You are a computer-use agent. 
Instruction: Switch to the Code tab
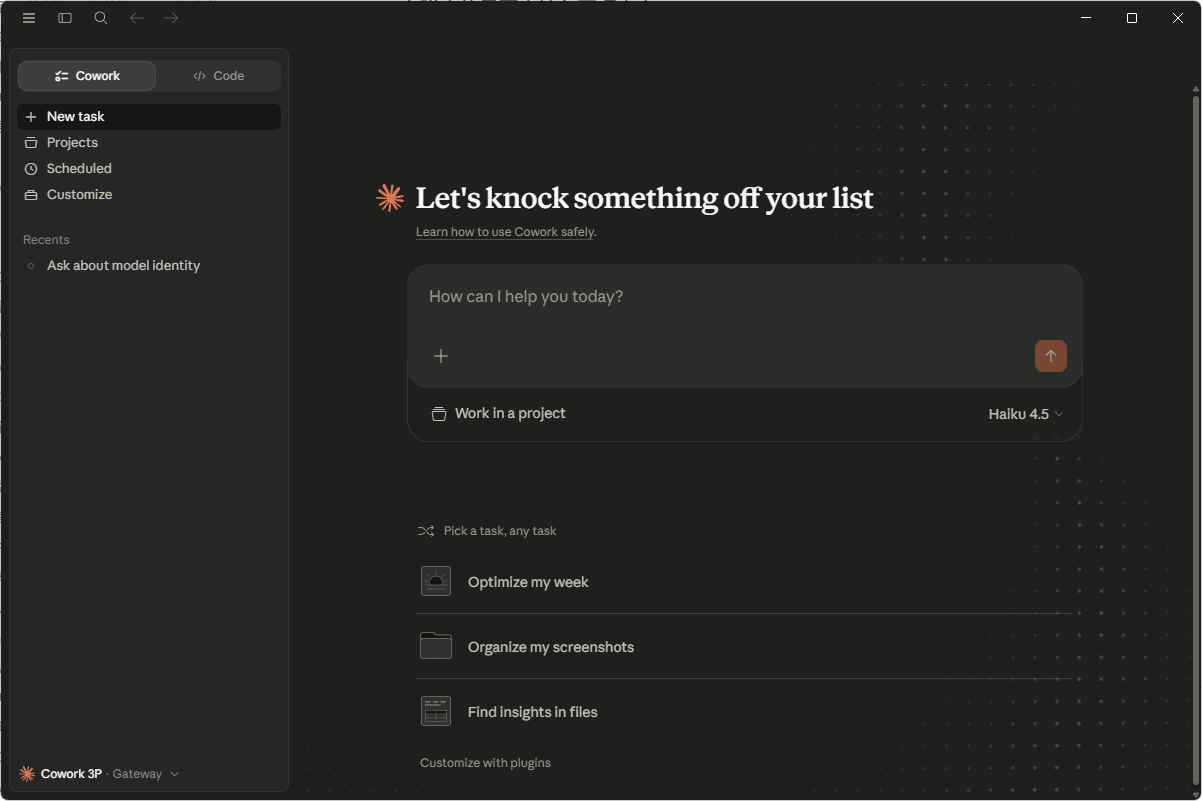coord(218,76)
